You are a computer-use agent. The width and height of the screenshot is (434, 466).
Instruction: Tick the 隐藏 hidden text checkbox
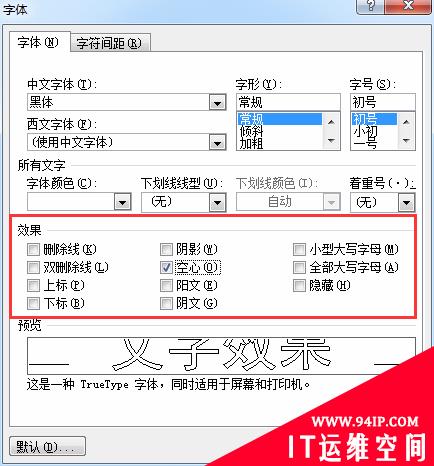pos(299,285)
